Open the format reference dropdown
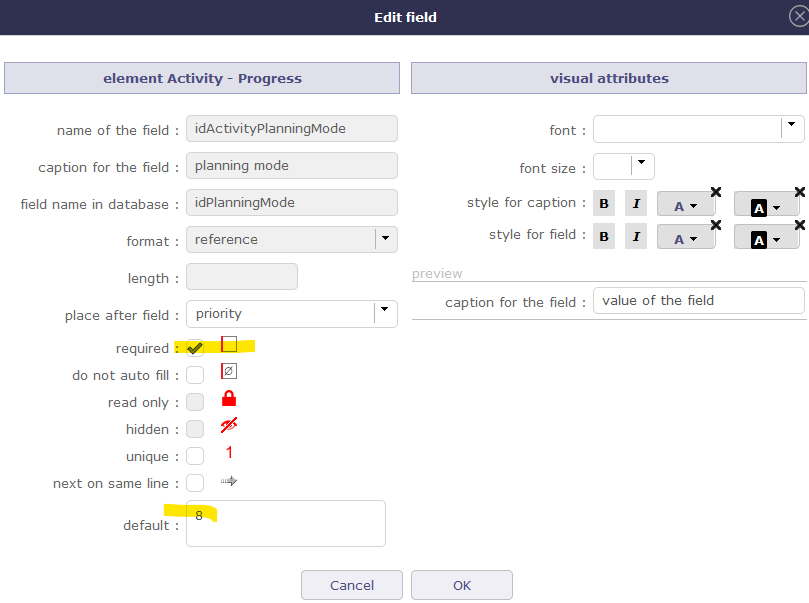Screen dimensions: 809x603 [x=385, y=239]
